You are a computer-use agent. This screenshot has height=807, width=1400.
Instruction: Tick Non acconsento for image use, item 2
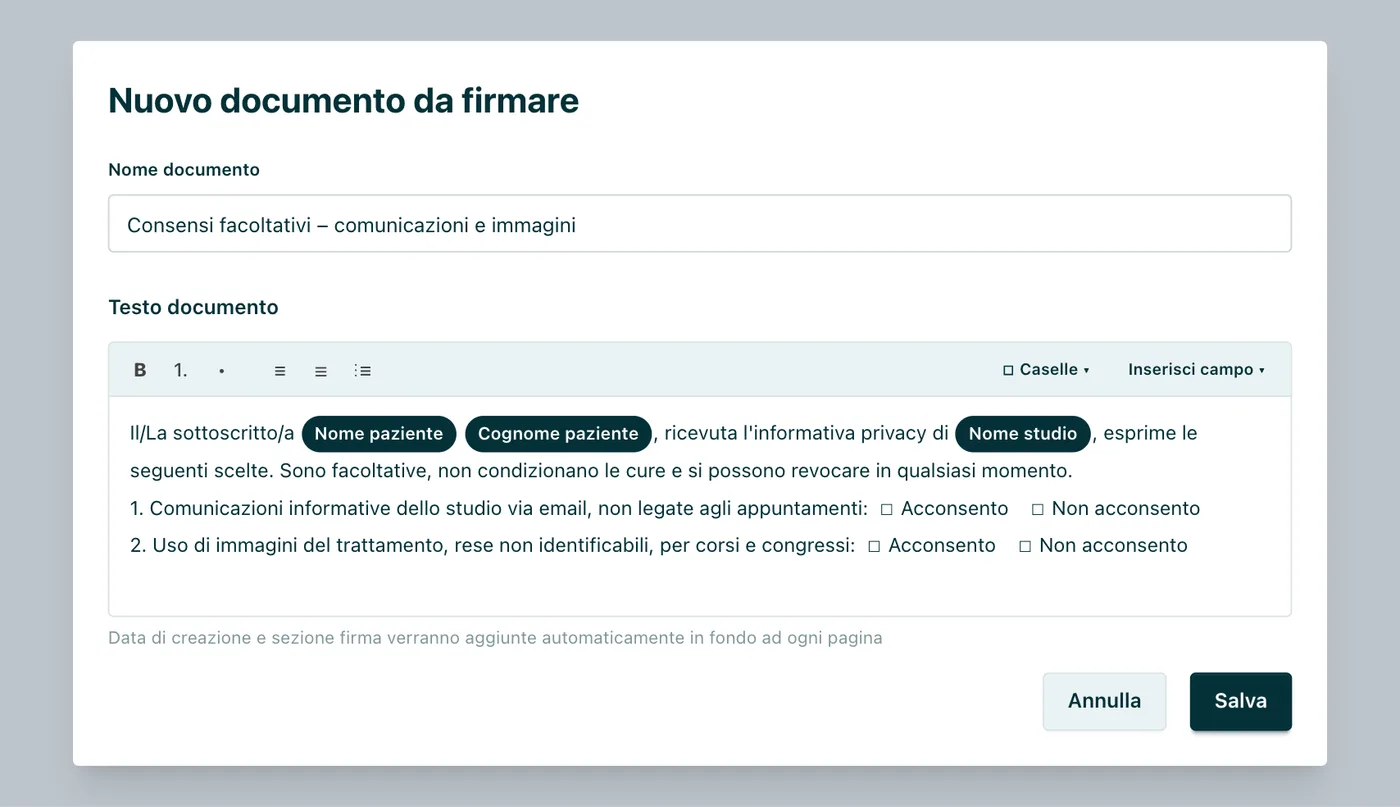click(1024, 546)
